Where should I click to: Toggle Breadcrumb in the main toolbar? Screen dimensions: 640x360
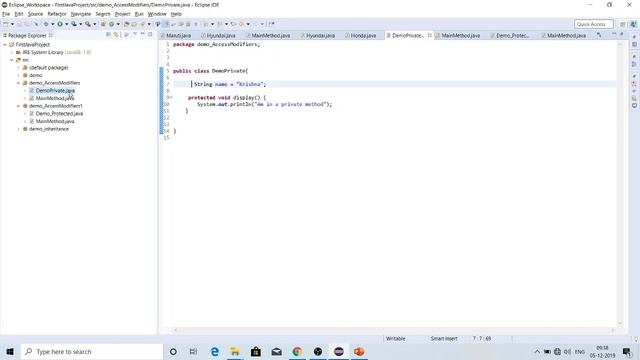pyautogui.click(x=158, y=24)
